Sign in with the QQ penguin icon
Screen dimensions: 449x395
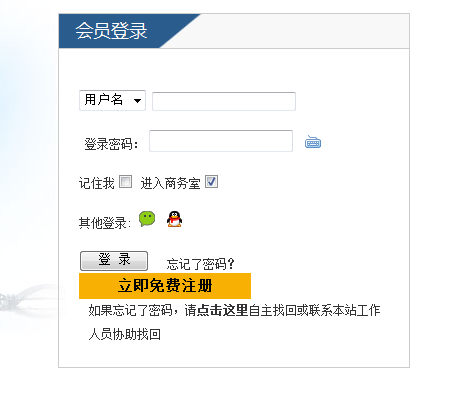pyautogui.click(x=174, y=219)
